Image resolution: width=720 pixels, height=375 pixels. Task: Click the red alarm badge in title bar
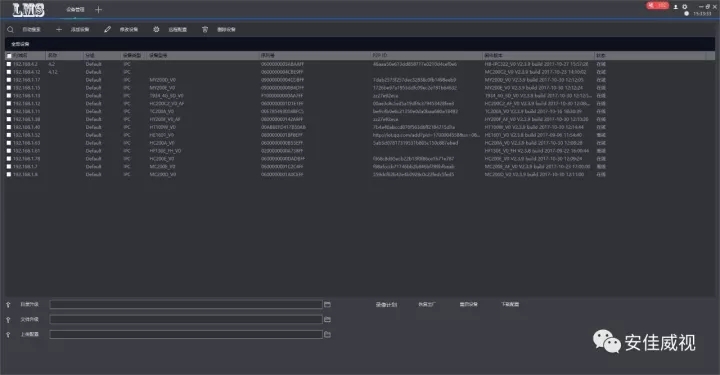point(658,6)
